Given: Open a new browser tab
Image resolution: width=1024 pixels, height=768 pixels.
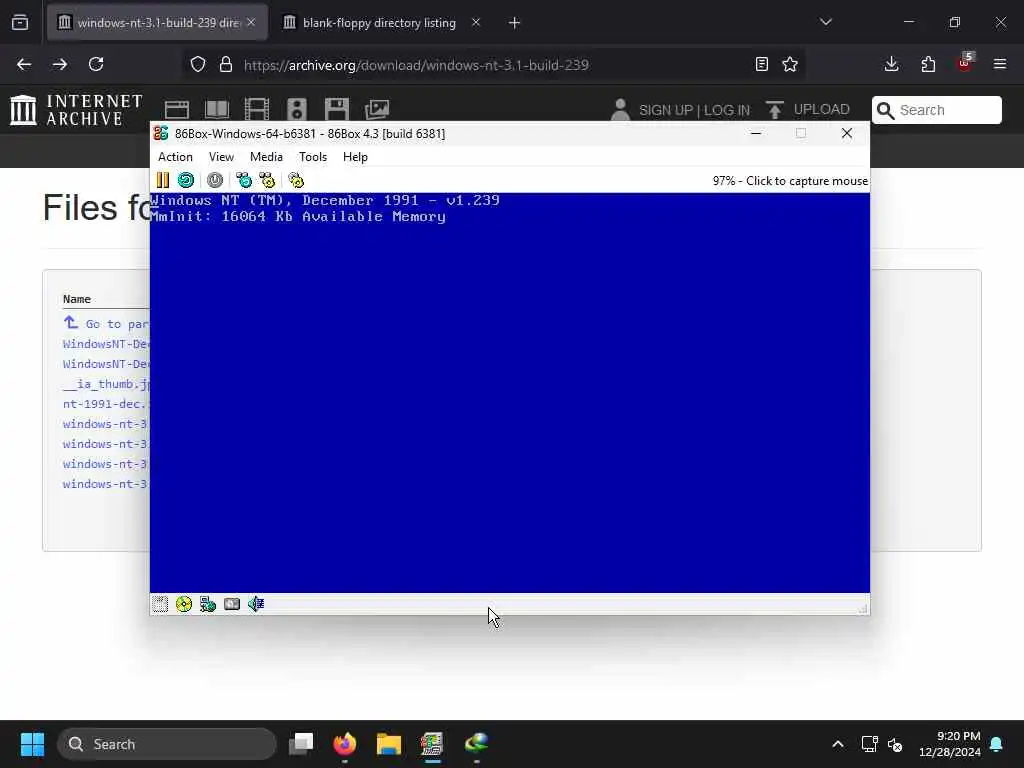Looking at the screenshot, I should (515, 23).
